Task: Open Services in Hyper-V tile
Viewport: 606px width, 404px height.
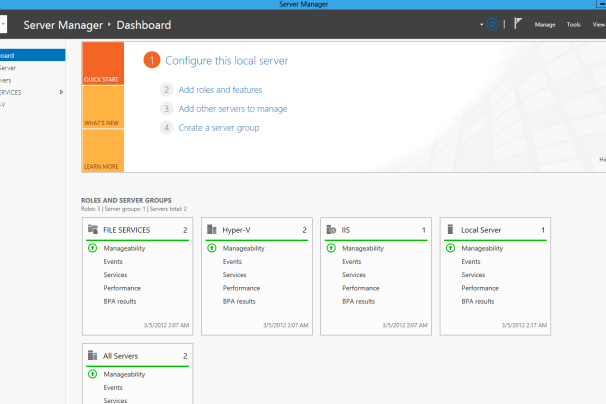Action: click(x=235, y=275)
